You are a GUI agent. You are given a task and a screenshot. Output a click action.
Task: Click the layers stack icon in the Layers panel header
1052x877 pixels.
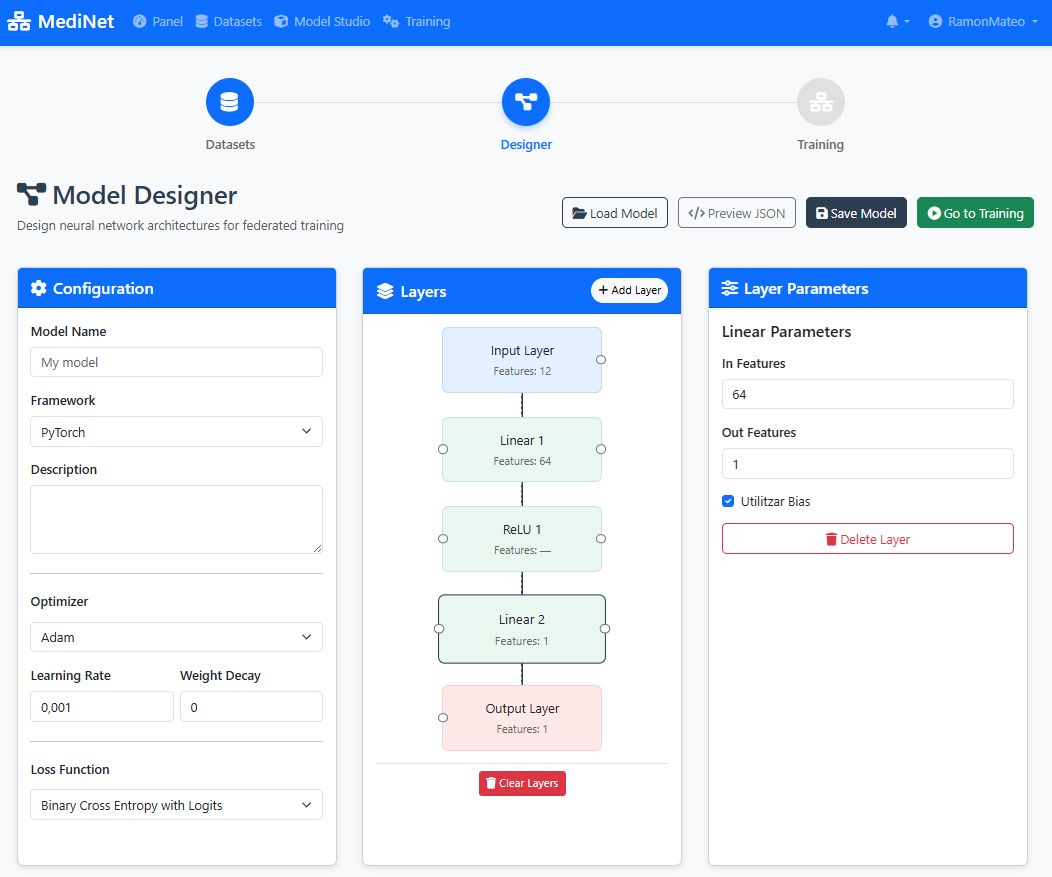point(386,290)
